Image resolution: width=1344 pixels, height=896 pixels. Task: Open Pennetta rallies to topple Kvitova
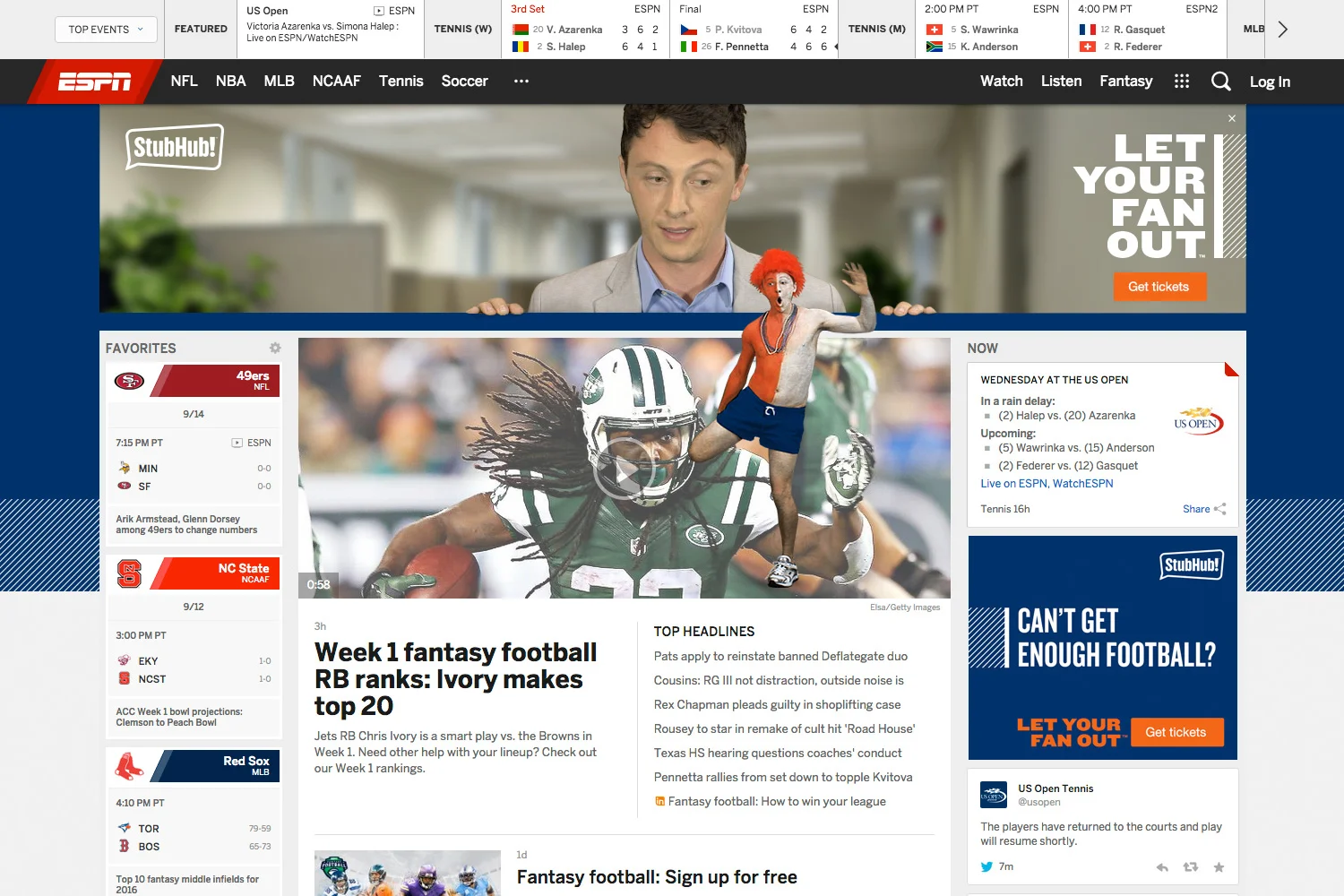point(783,778)
